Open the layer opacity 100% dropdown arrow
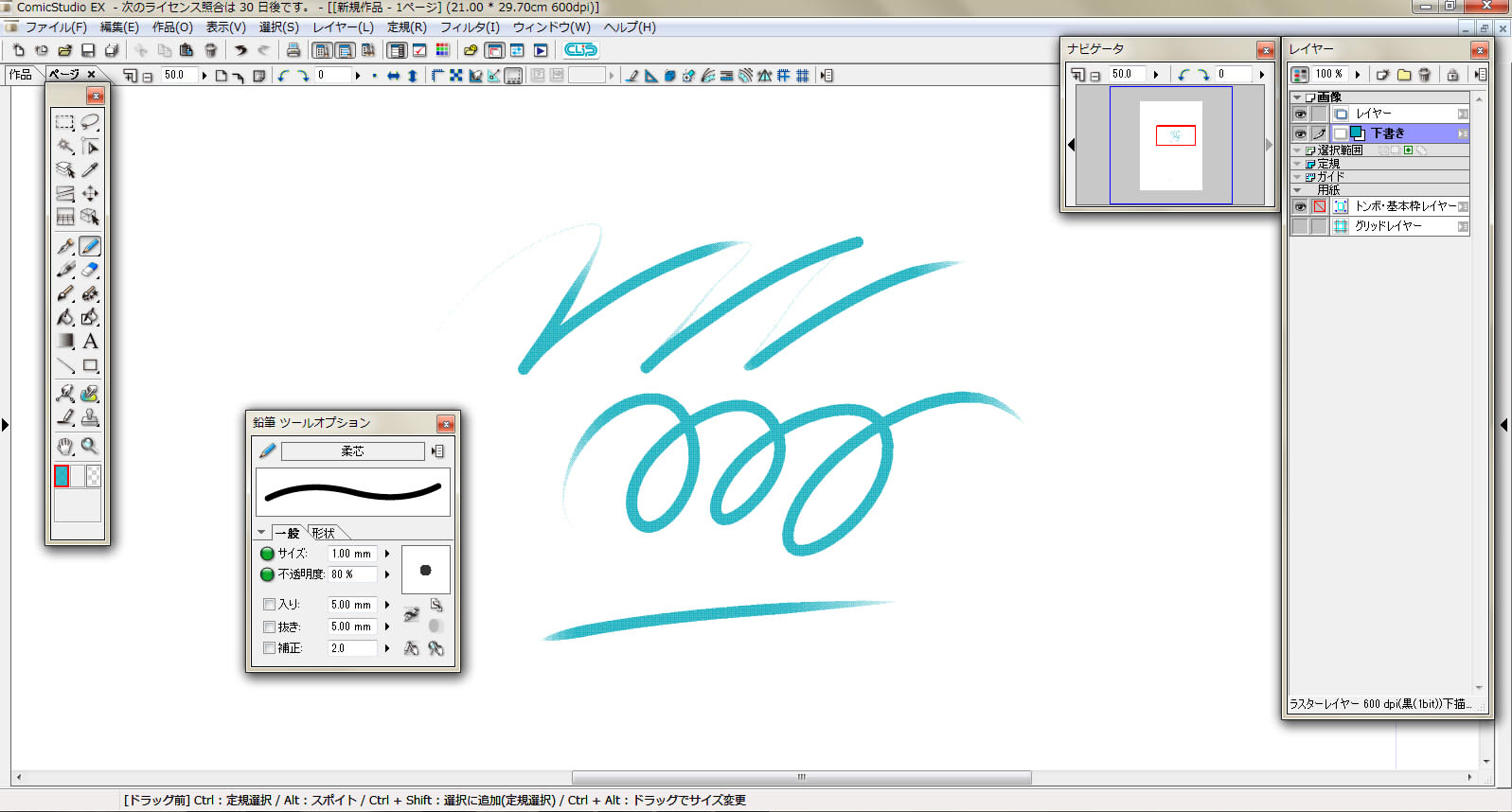This screenshot has height=812, width=1512. click(x=1358, y=75)
